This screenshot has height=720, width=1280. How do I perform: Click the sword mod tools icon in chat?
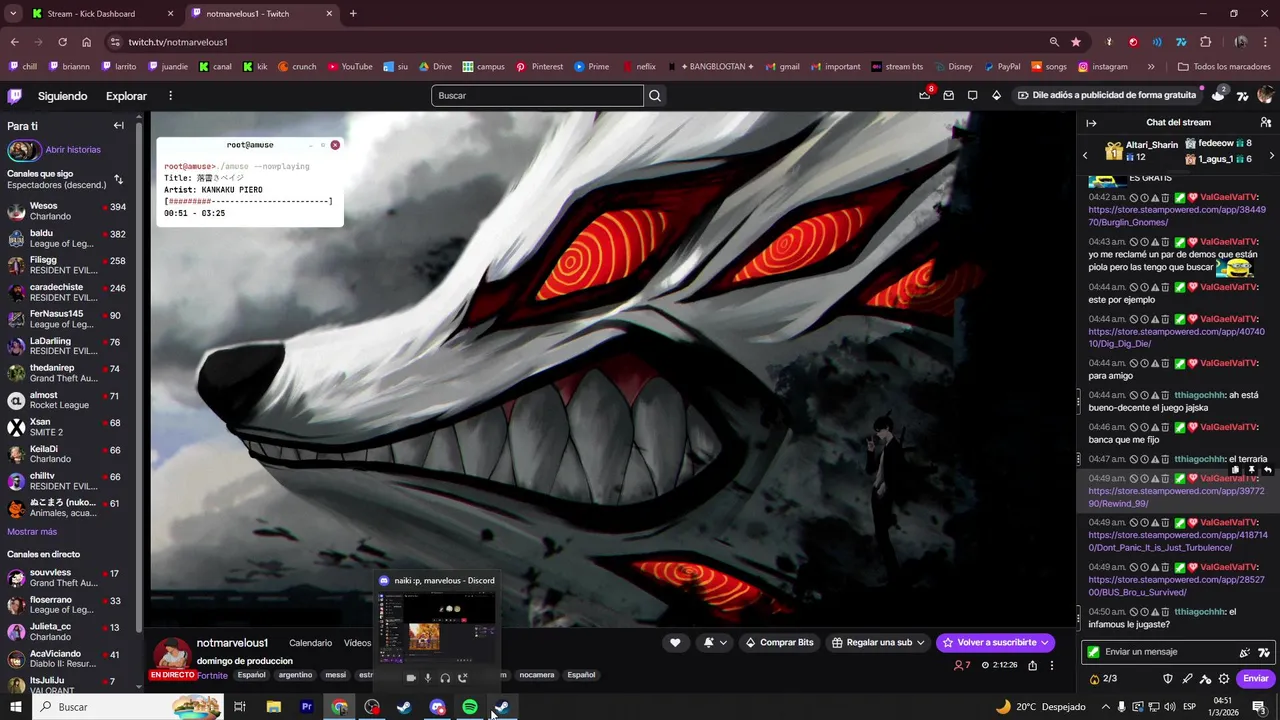(x=1187, y=679)
